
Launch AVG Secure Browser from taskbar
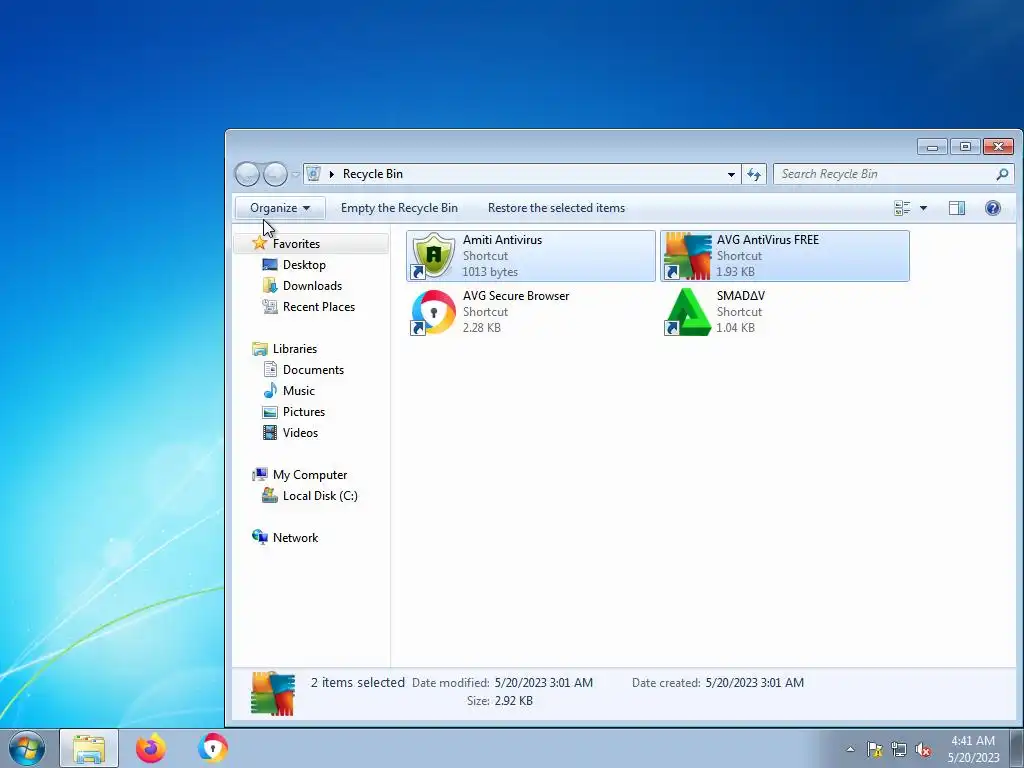[213, 748]
